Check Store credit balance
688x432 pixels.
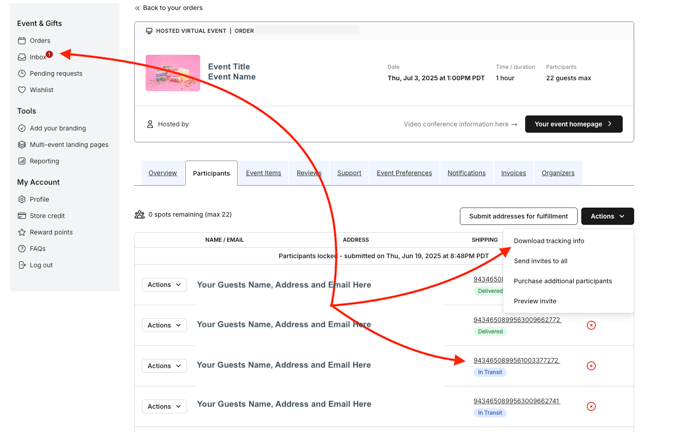click(x=41, y=216)
